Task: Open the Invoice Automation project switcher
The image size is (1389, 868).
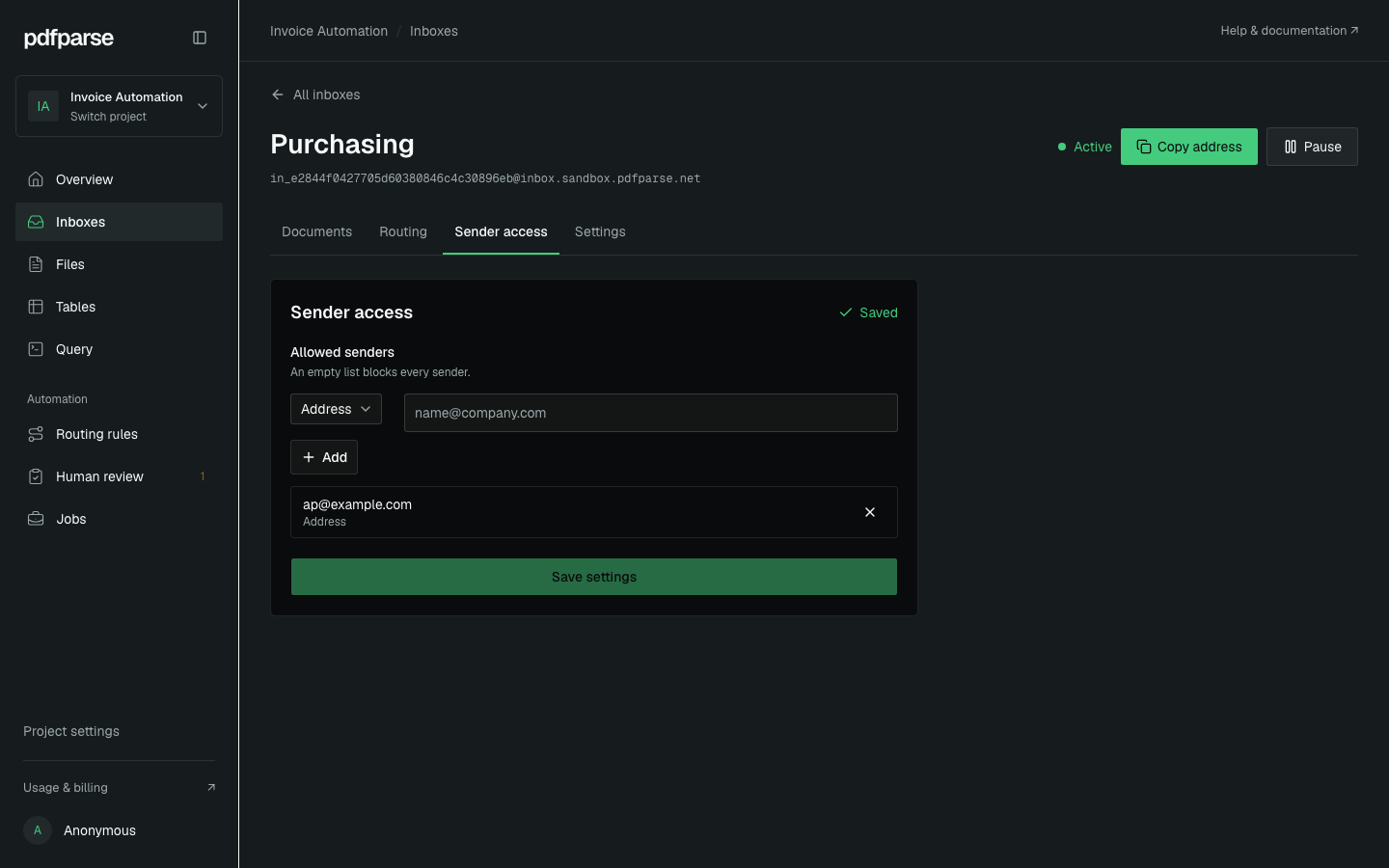Action: pyautogui.click(x=119, y=106)
